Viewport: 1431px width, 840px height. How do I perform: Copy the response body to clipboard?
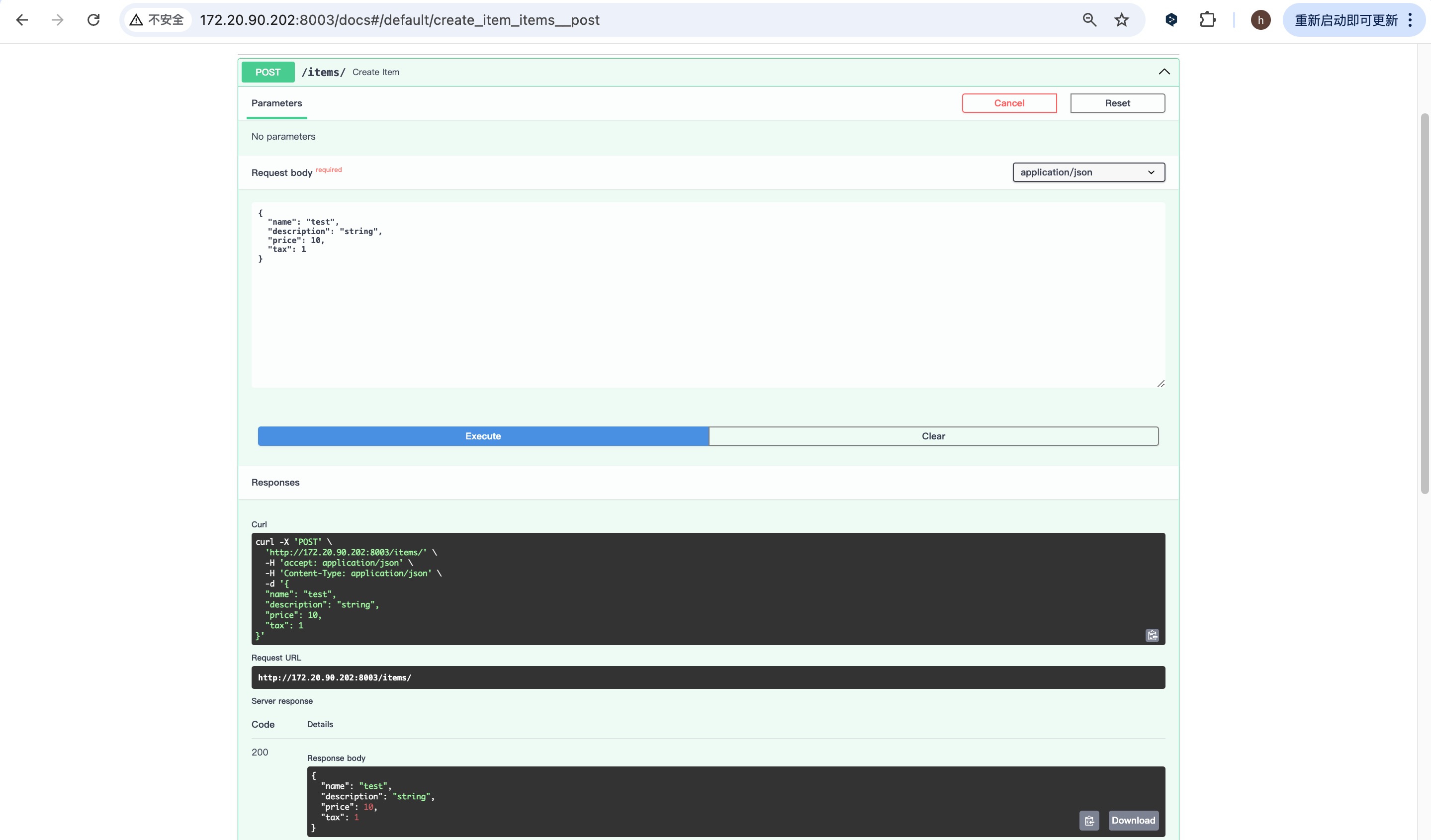coord(1088,820)
